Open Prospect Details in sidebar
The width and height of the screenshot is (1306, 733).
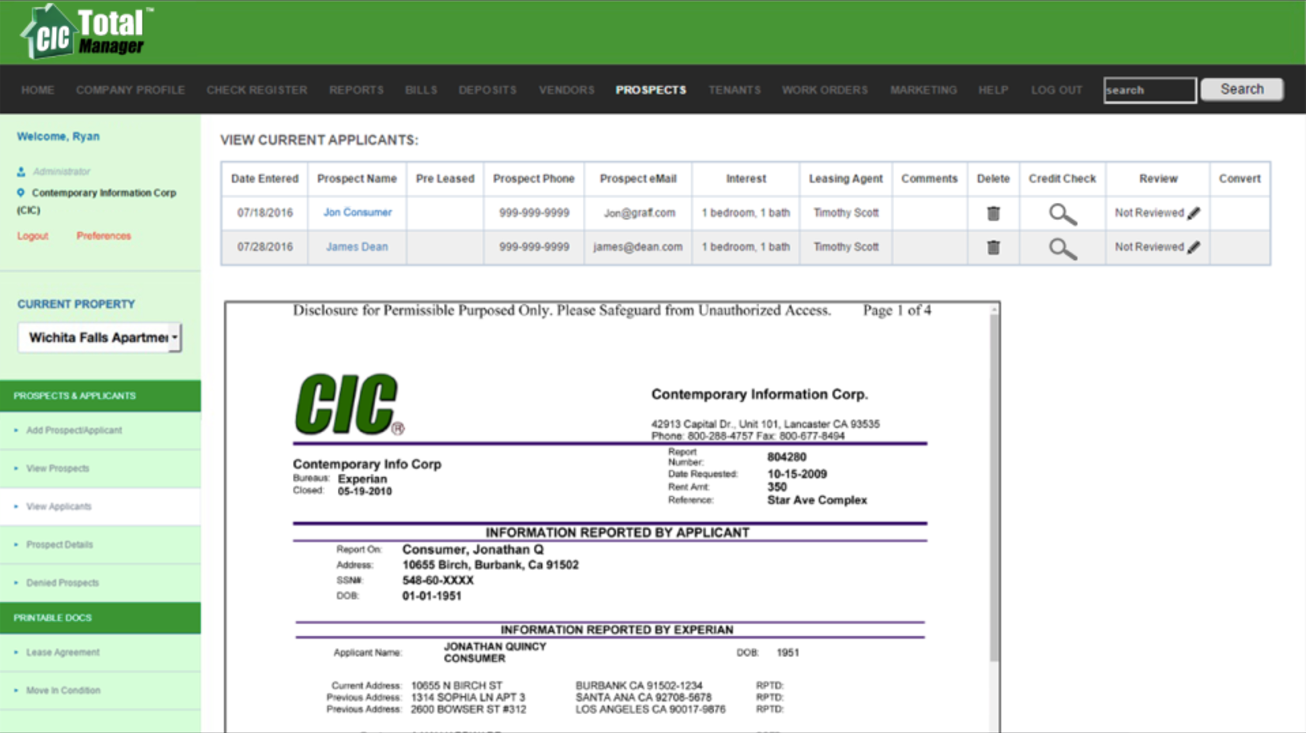pyautogui.click(x=60, y=545)
